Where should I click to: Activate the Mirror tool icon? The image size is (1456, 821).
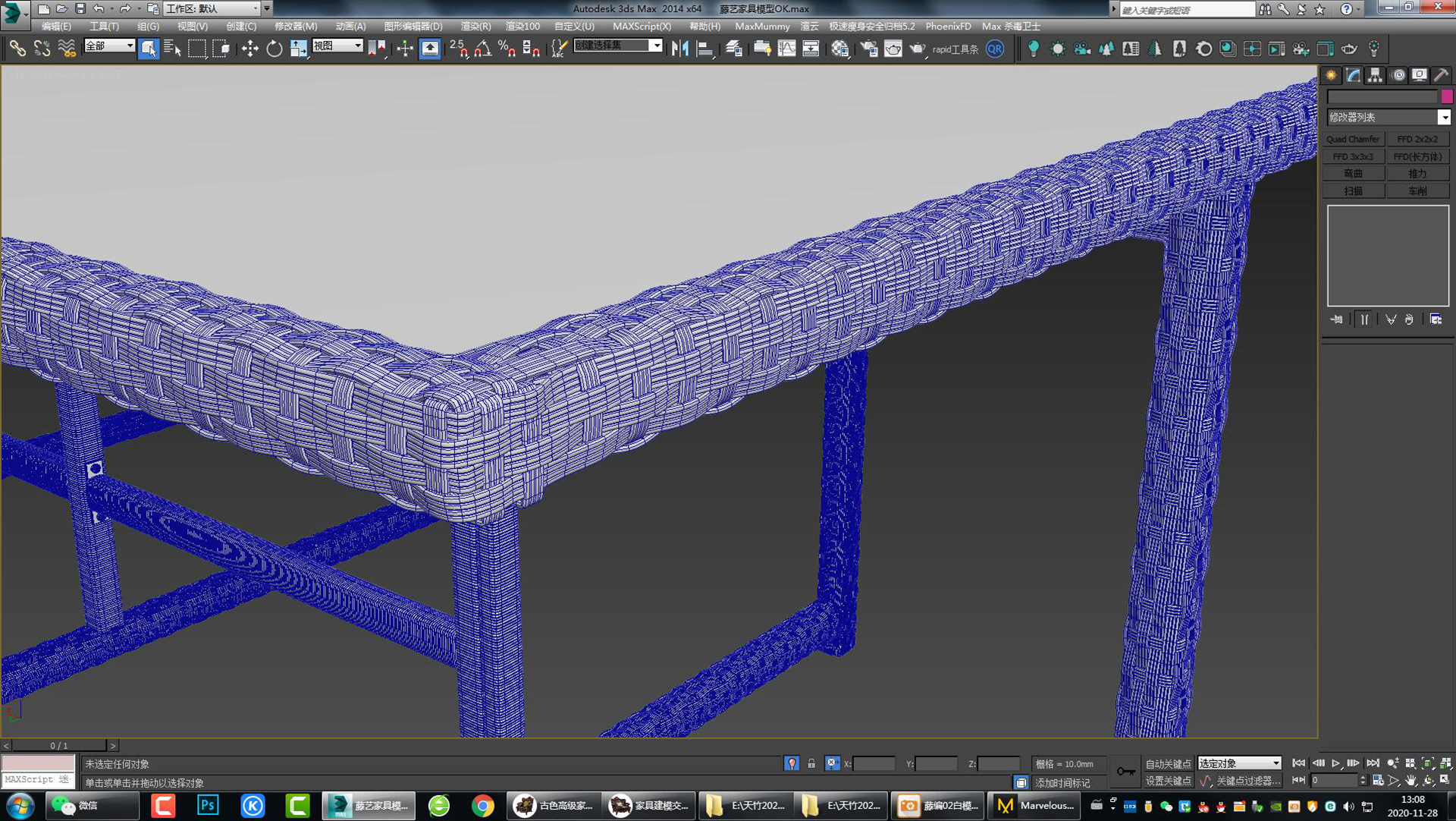pos(680,49)
